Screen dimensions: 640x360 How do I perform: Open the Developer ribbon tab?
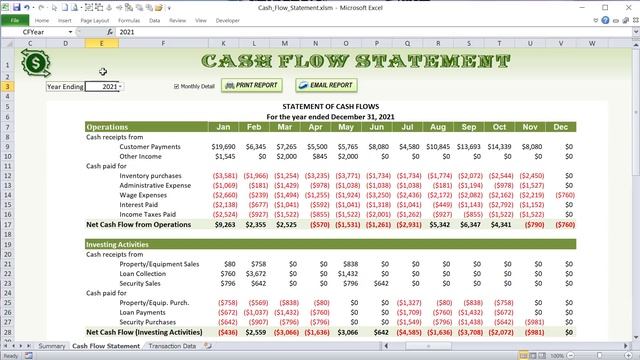click(x=227, y=20)
